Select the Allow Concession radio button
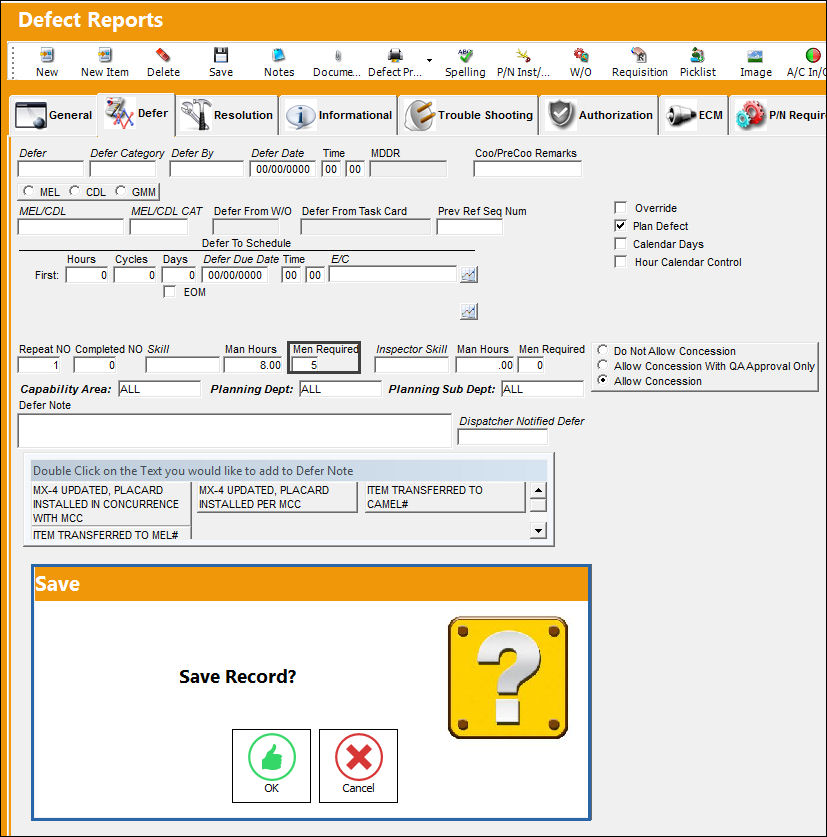Screen dimensions: 827x837 (x=603, y=380)
